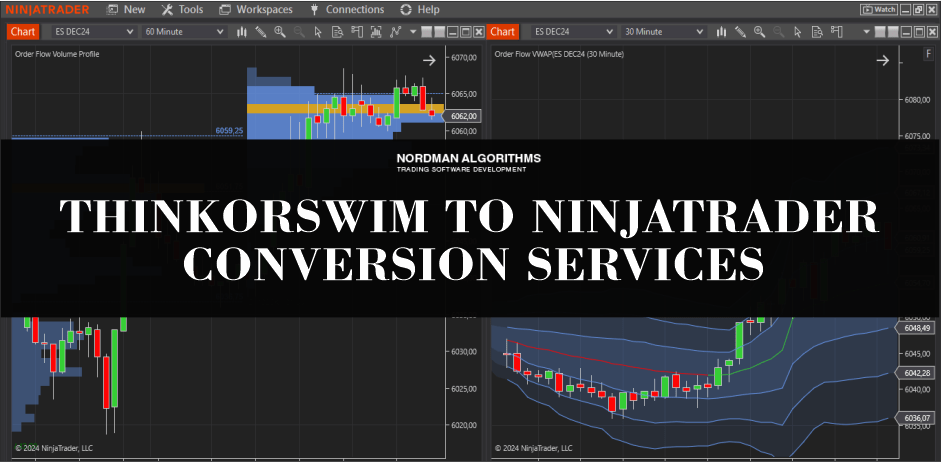
Task: Click the 6036,07 price marker
Action: click(916, 418)
